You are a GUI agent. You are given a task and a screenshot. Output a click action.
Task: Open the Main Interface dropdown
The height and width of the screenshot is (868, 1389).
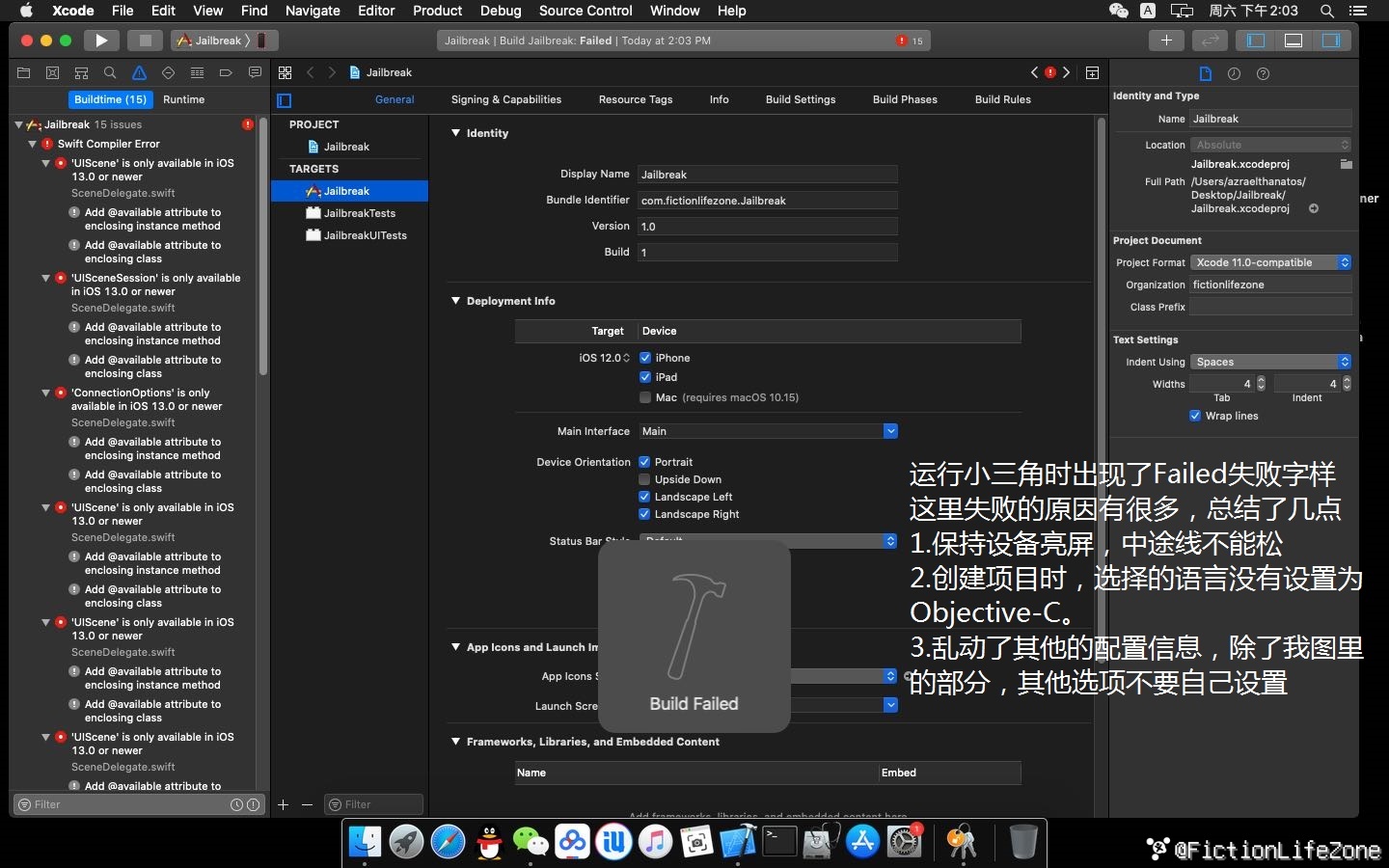(890, 431)
